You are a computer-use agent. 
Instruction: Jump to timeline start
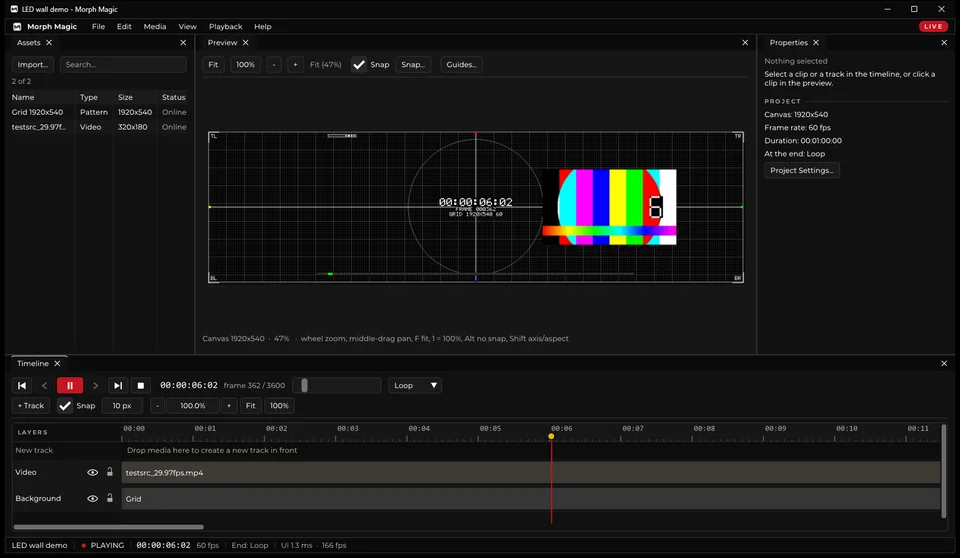click(21, 385)
